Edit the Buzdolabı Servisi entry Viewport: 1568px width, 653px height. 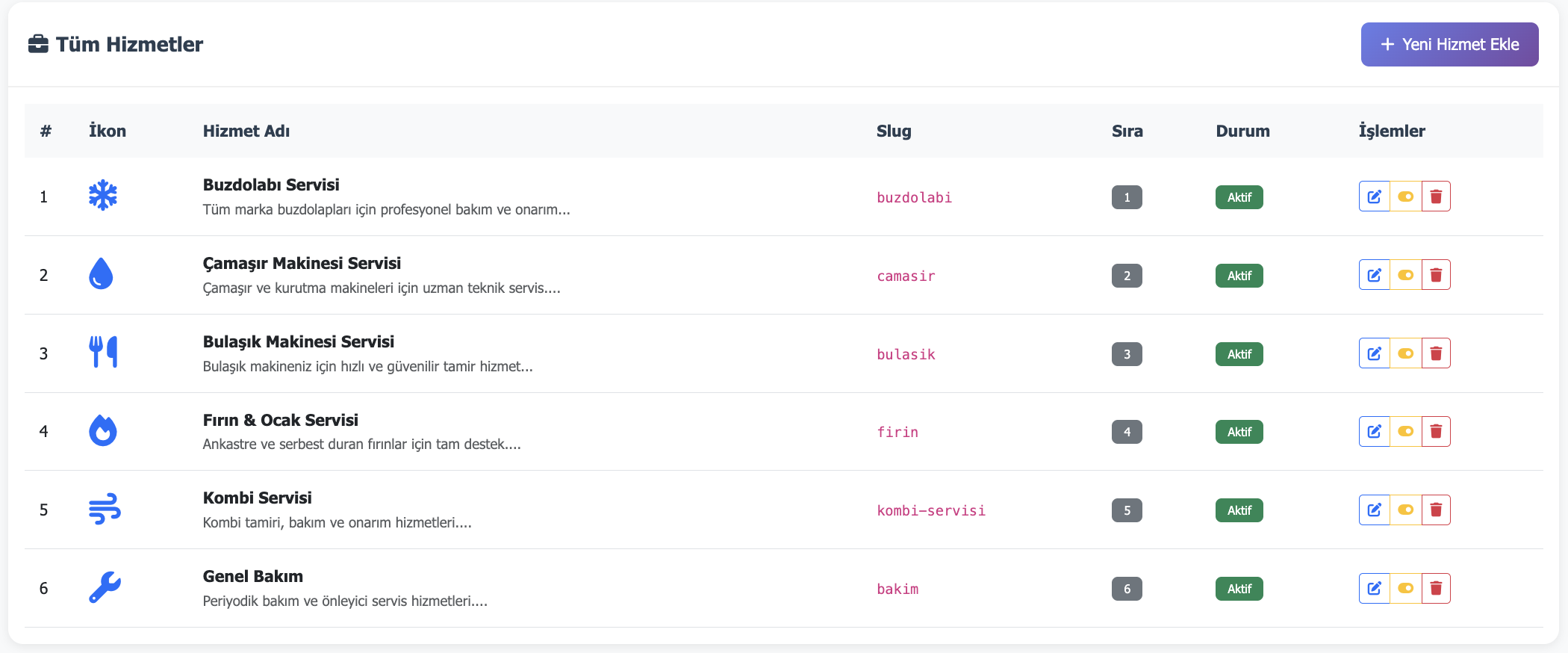point(1374,196)
